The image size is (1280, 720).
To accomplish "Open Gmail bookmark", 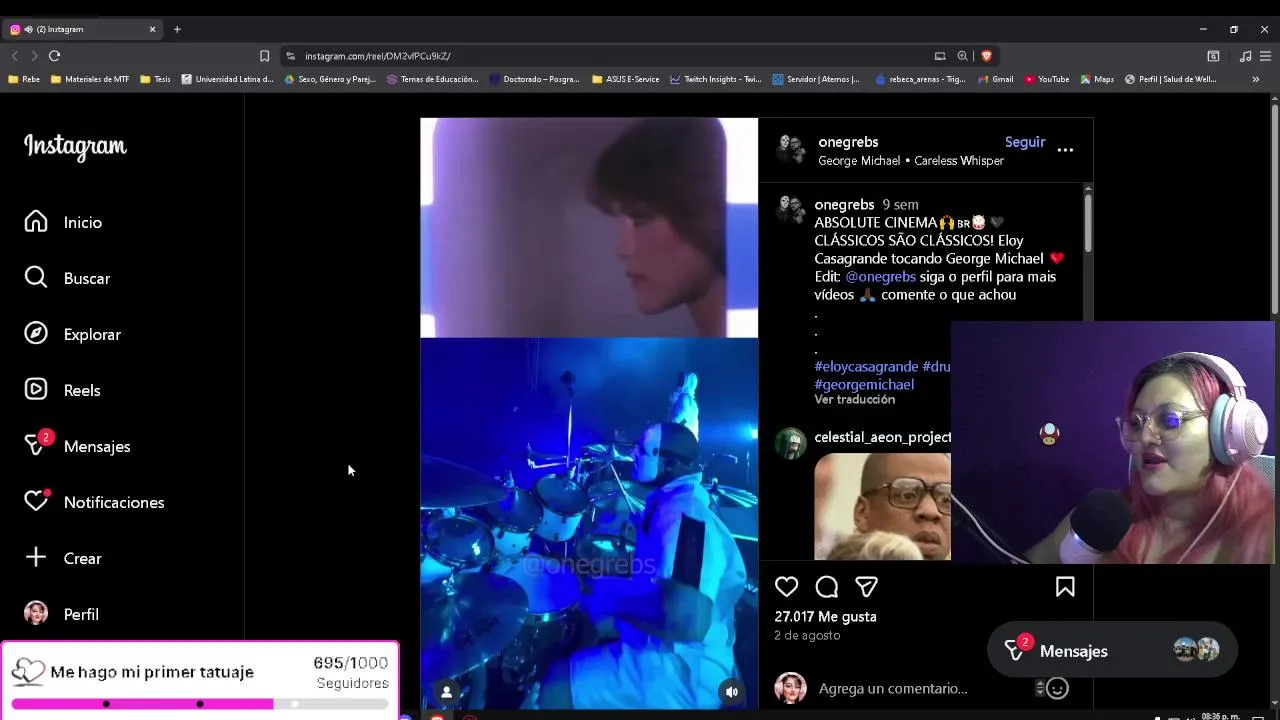I will 996,79.
